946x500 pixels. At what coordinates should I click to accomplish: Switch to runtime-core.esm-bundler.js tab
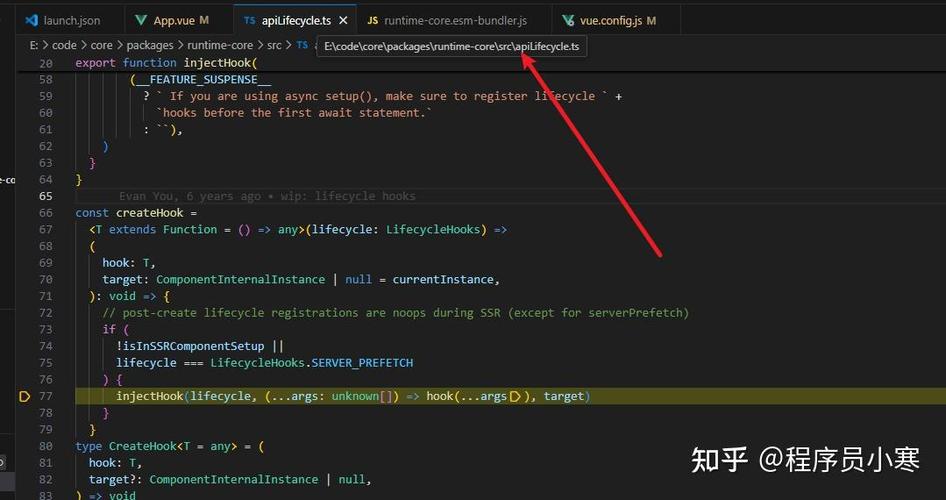[456, 21]
